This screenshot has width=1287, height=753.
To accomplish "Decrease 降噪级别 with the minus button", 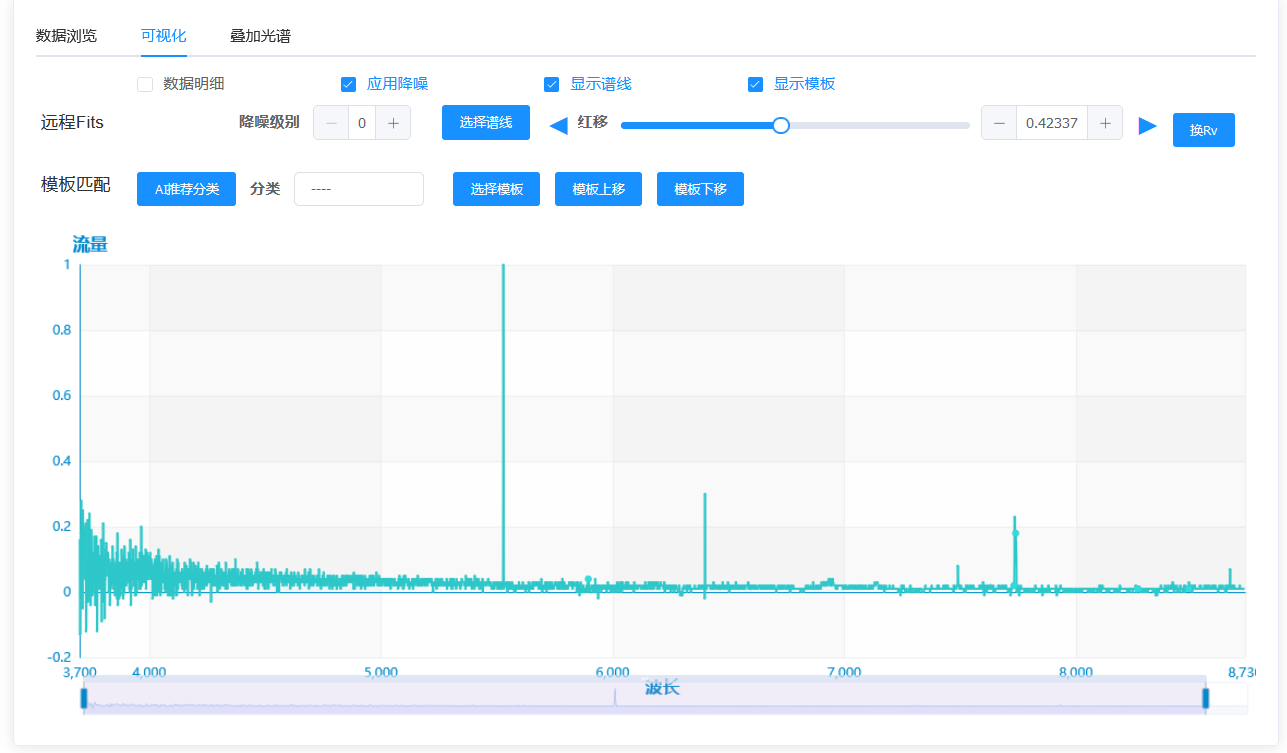I will [331, 123].
